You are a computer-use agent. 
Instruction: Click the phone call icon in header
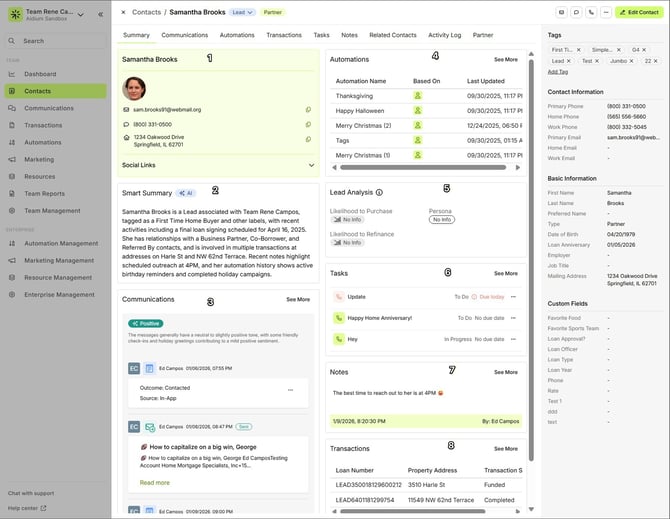point(592,12)
